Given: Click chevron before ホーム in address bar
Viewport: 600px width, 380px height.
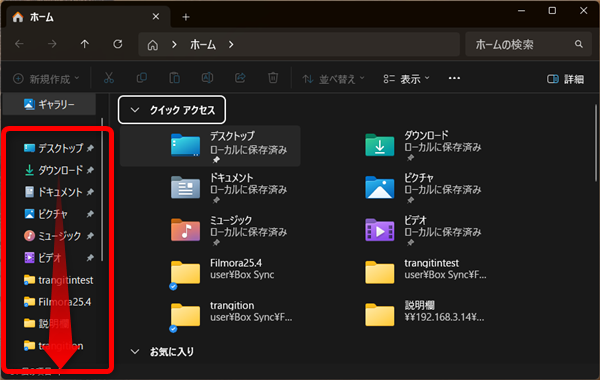Looking at the screenshot, I should 174,45.
